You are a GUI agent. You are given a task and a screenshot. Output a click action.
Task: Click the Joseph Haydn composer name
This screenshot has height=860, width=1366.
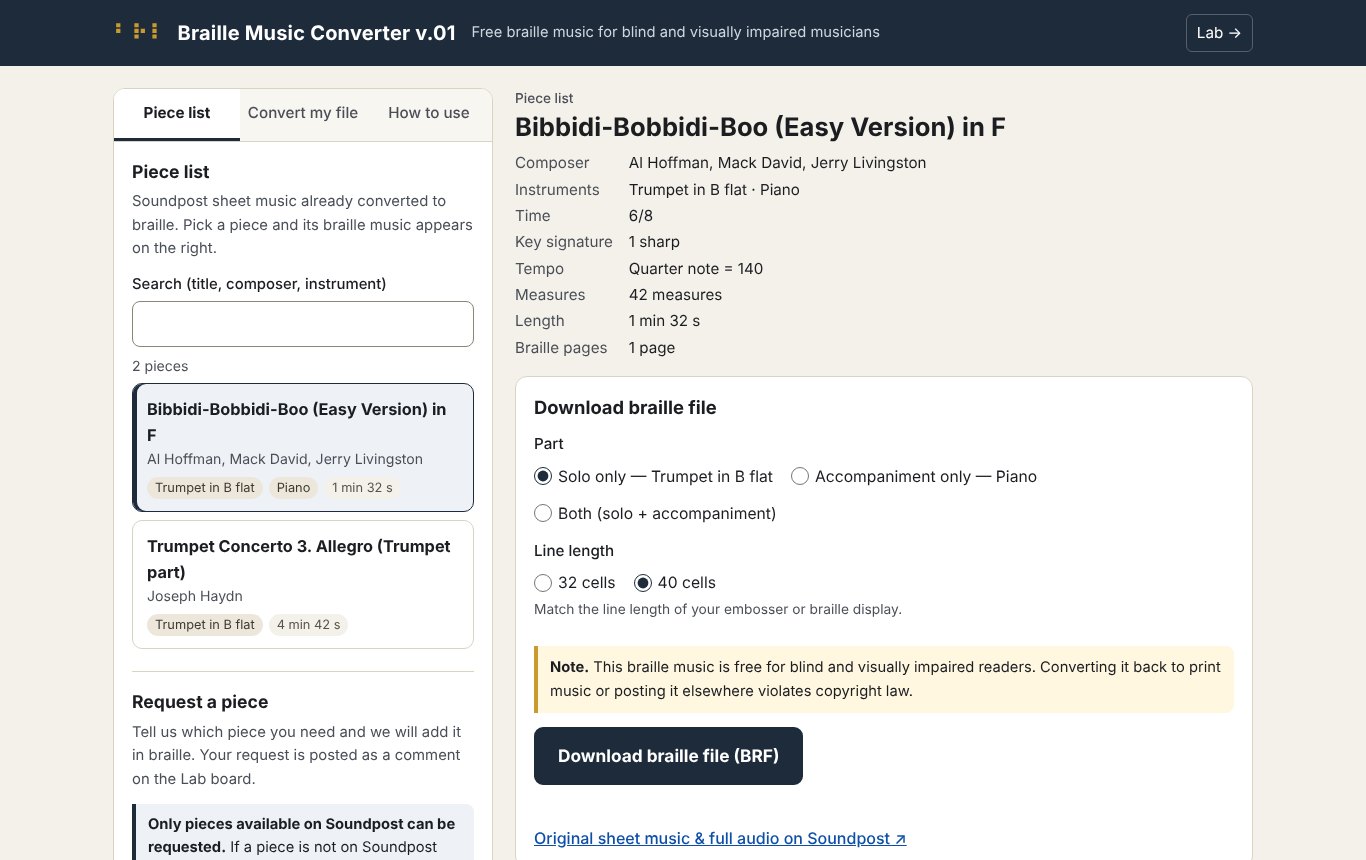195,596
